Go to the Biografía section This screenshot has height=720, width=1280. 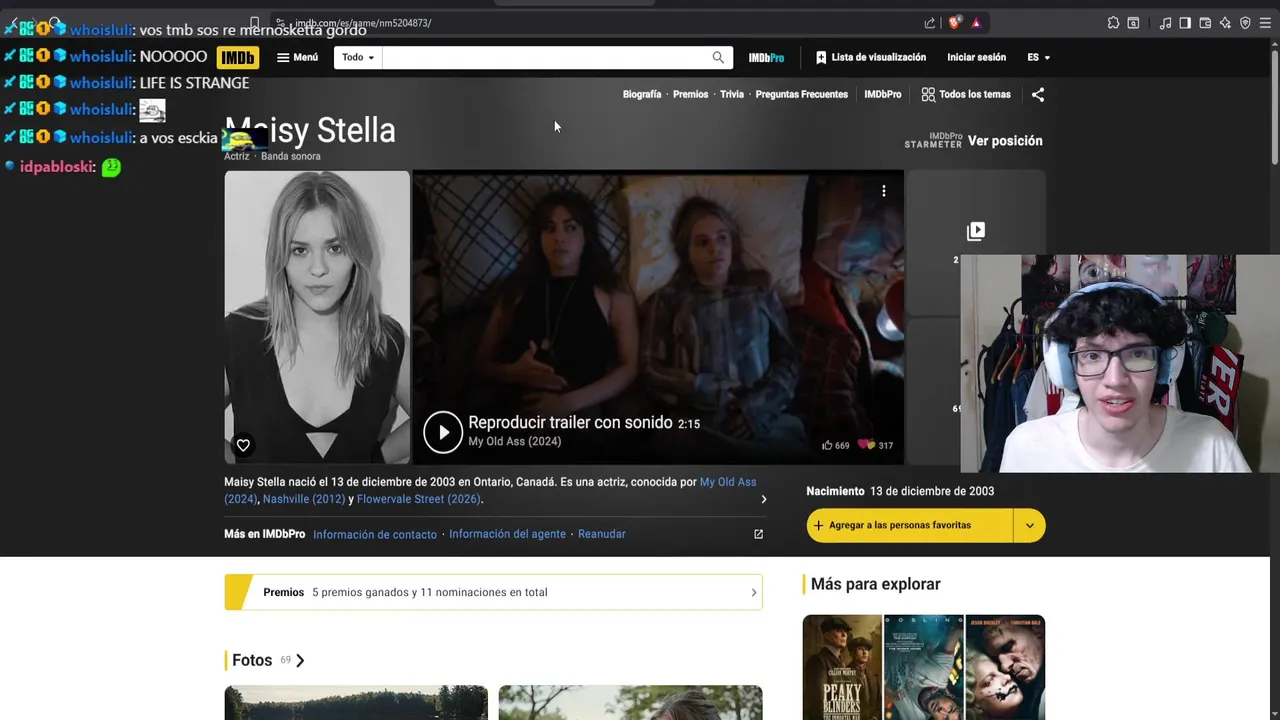642,94
